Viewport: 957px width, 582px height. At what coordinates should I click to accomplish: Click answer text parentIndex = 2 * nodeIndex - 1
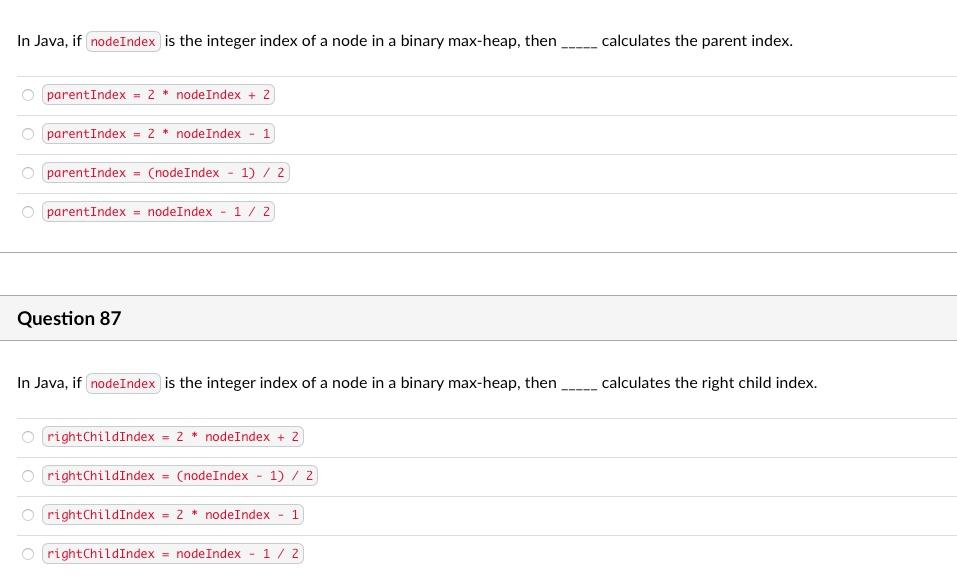tap(158, 134)
